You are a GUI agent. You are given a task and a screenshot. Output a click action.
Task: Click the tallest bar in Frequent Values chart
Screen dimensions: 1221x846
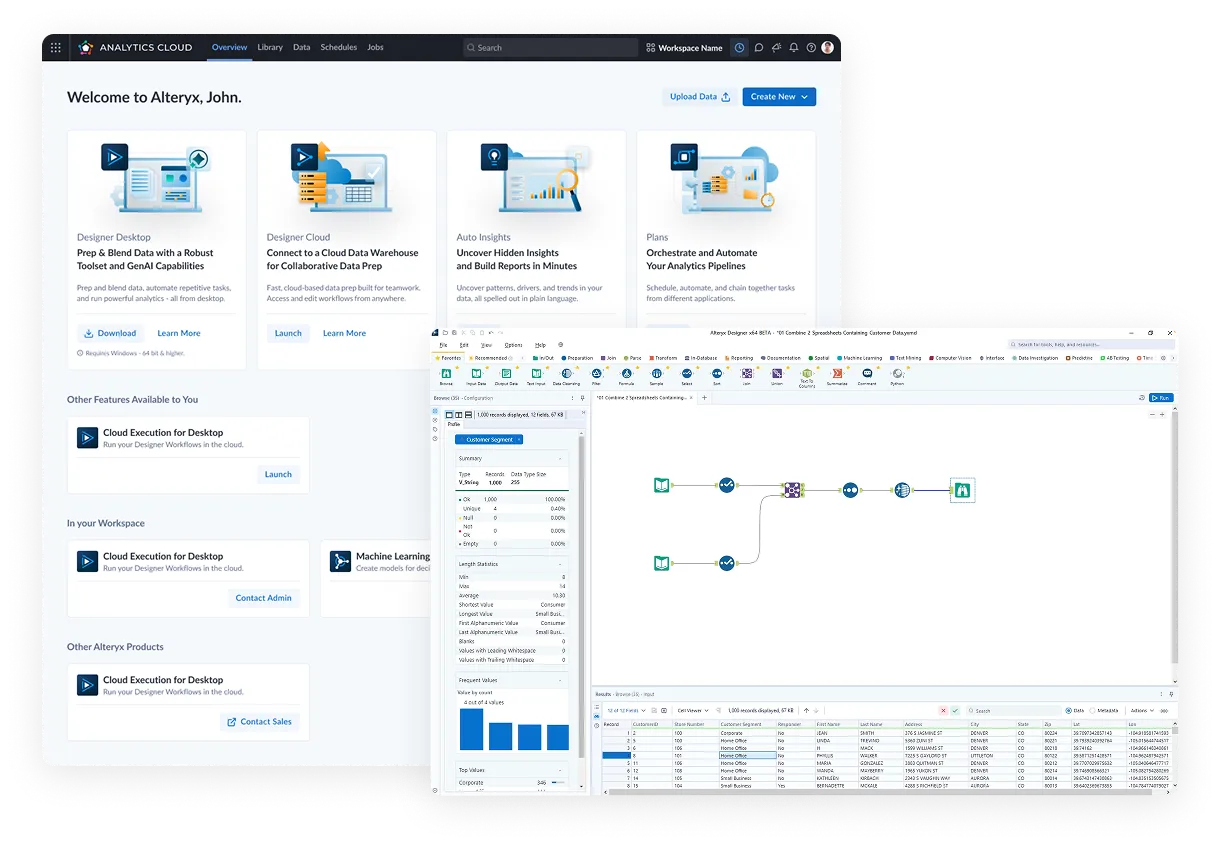pos(471,729)
